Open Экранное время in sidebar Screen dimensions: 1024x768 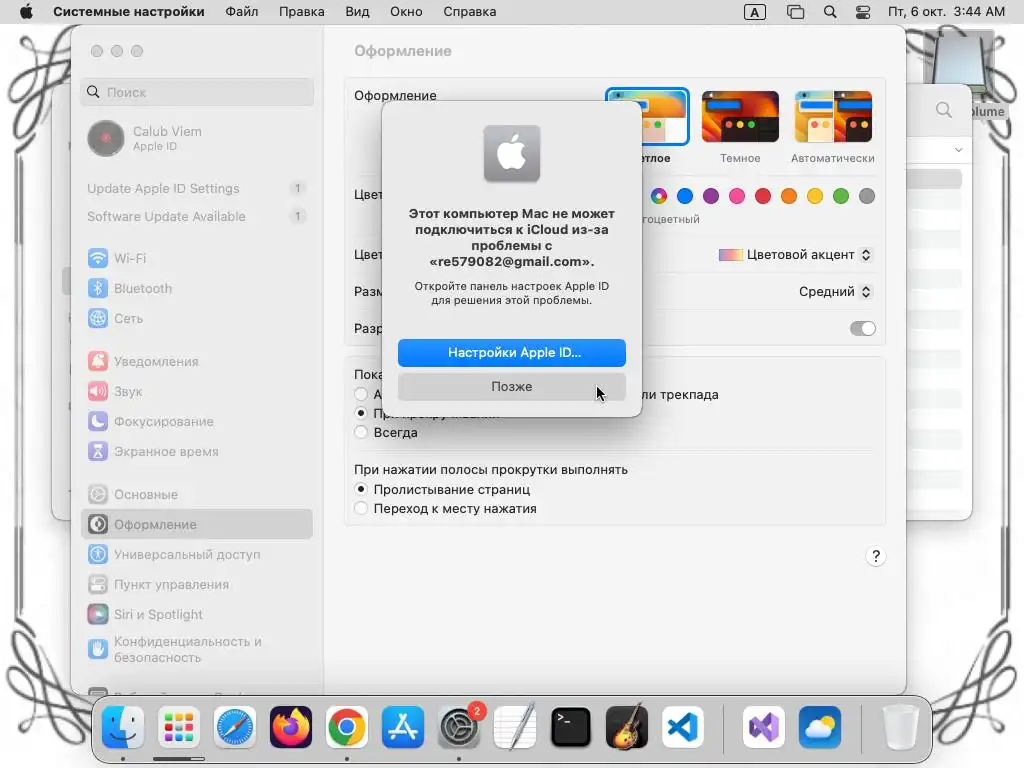tap(197, 451)
